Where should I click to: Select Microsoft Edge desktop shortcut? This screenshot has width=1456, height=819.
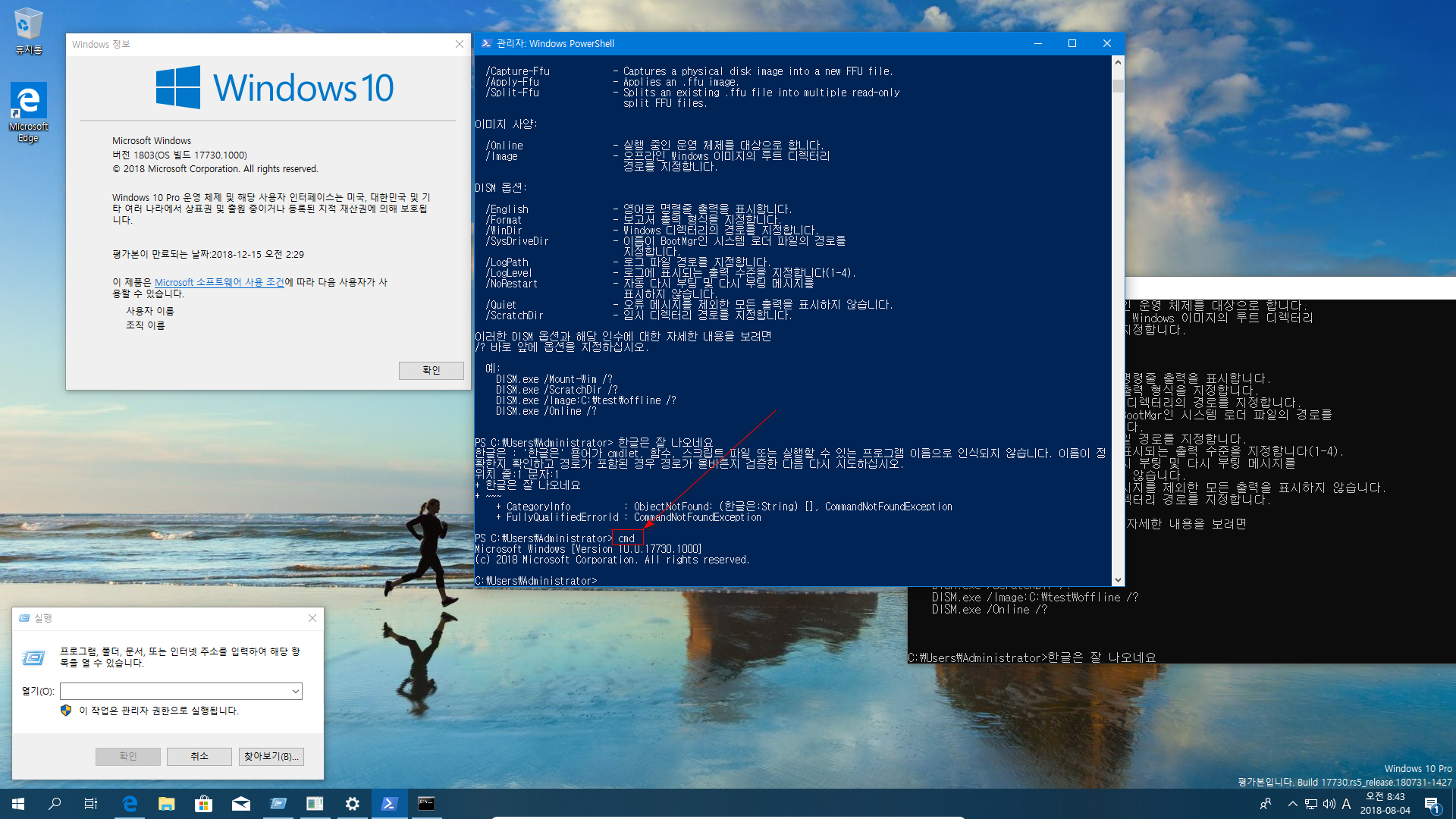point(28,112)
